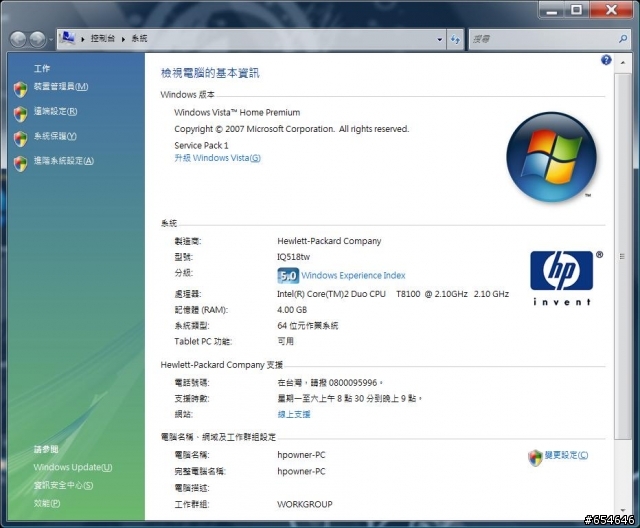
Task: Click the workgroup value WORKGROUP
Action: pos(305,504)
